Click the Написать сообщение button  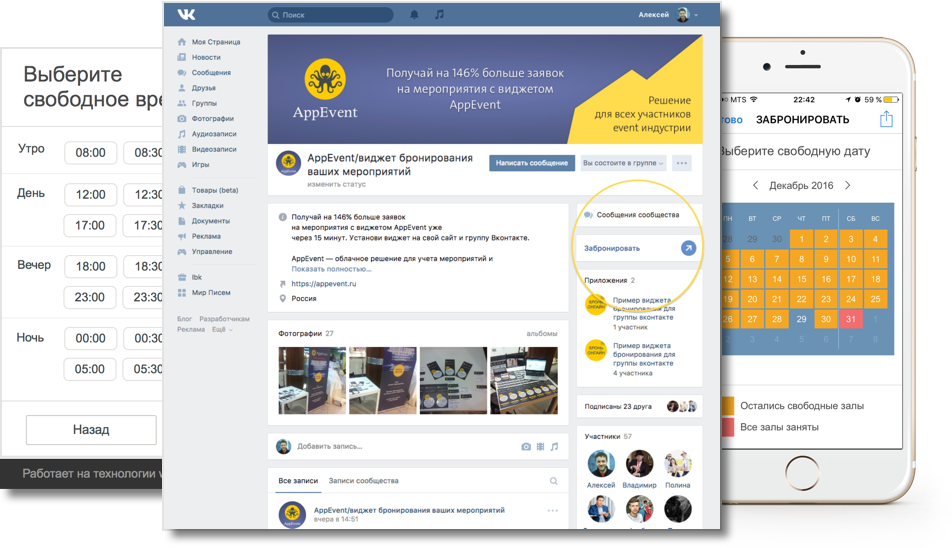531,163
